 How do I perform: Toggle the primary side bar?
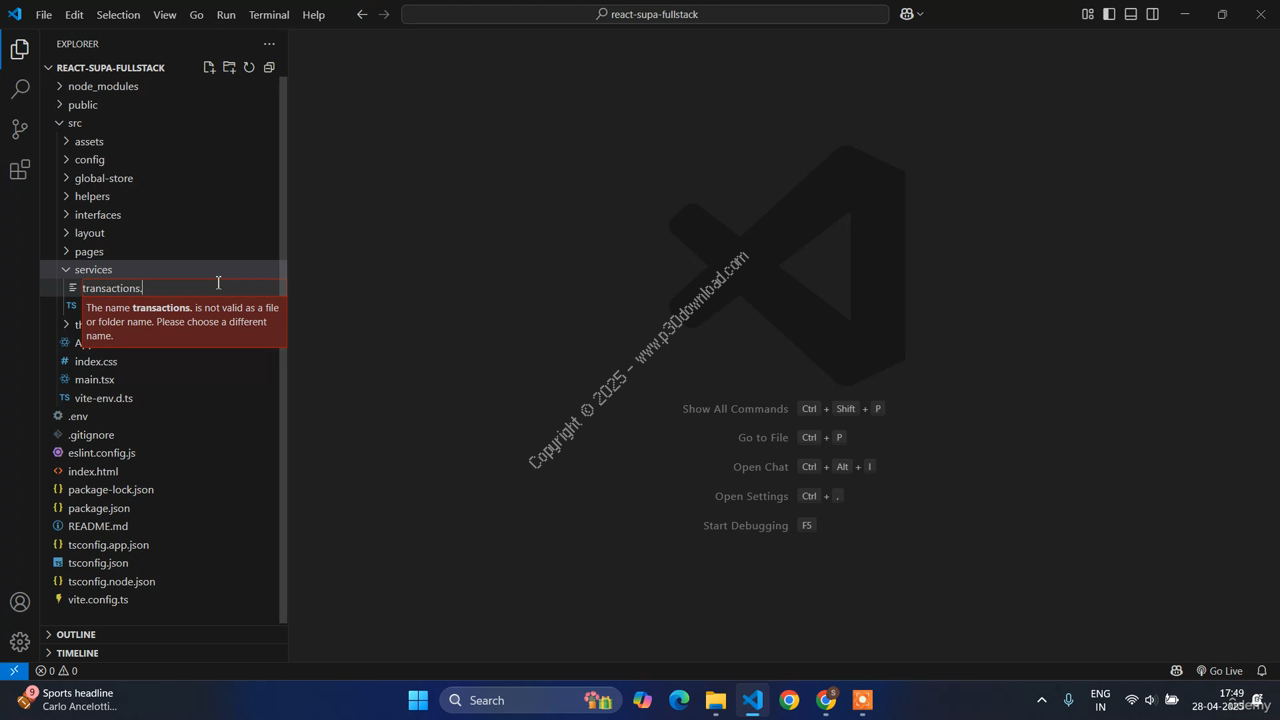[x=1109, y=14]
